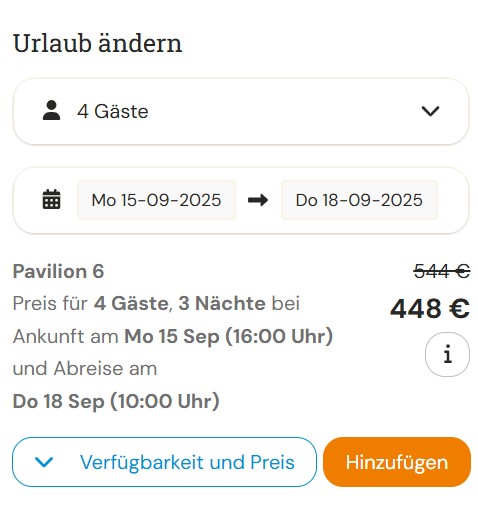Click the Urlaub ändern heading
Screen dimensions: 478x520
click(97, 44)
